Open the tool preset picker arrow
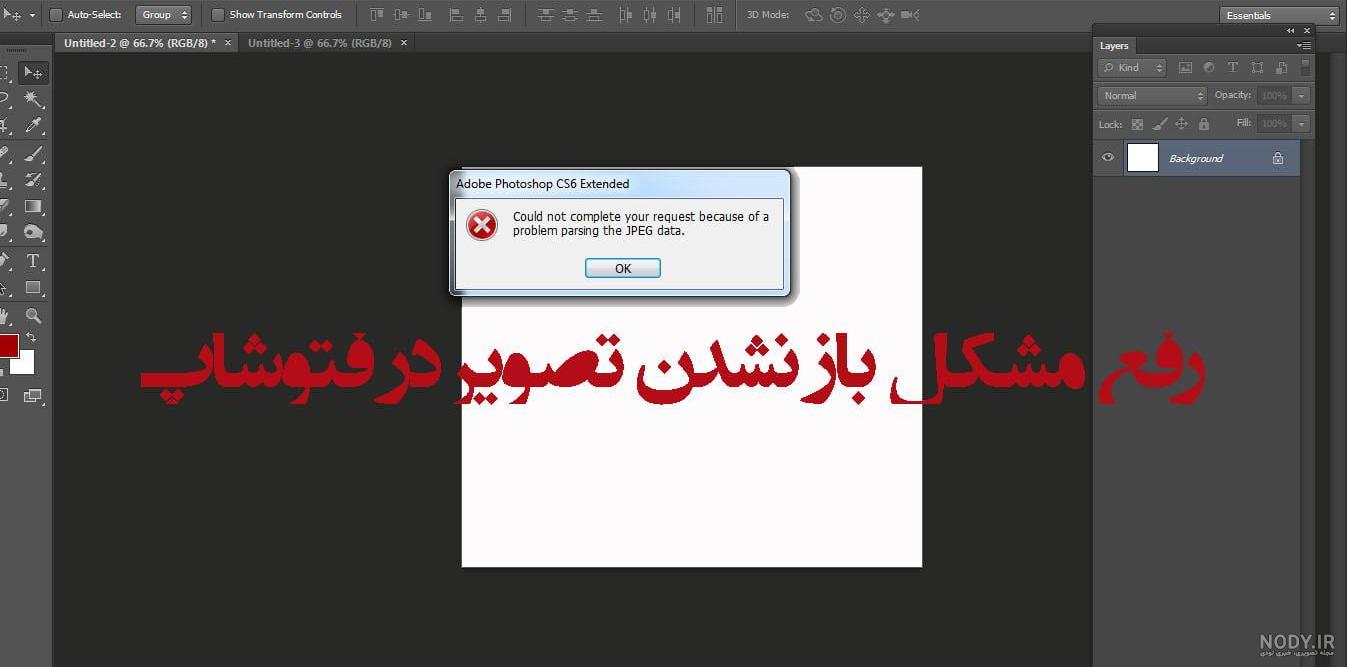The image size is (1347, 667). click(32, 15)
